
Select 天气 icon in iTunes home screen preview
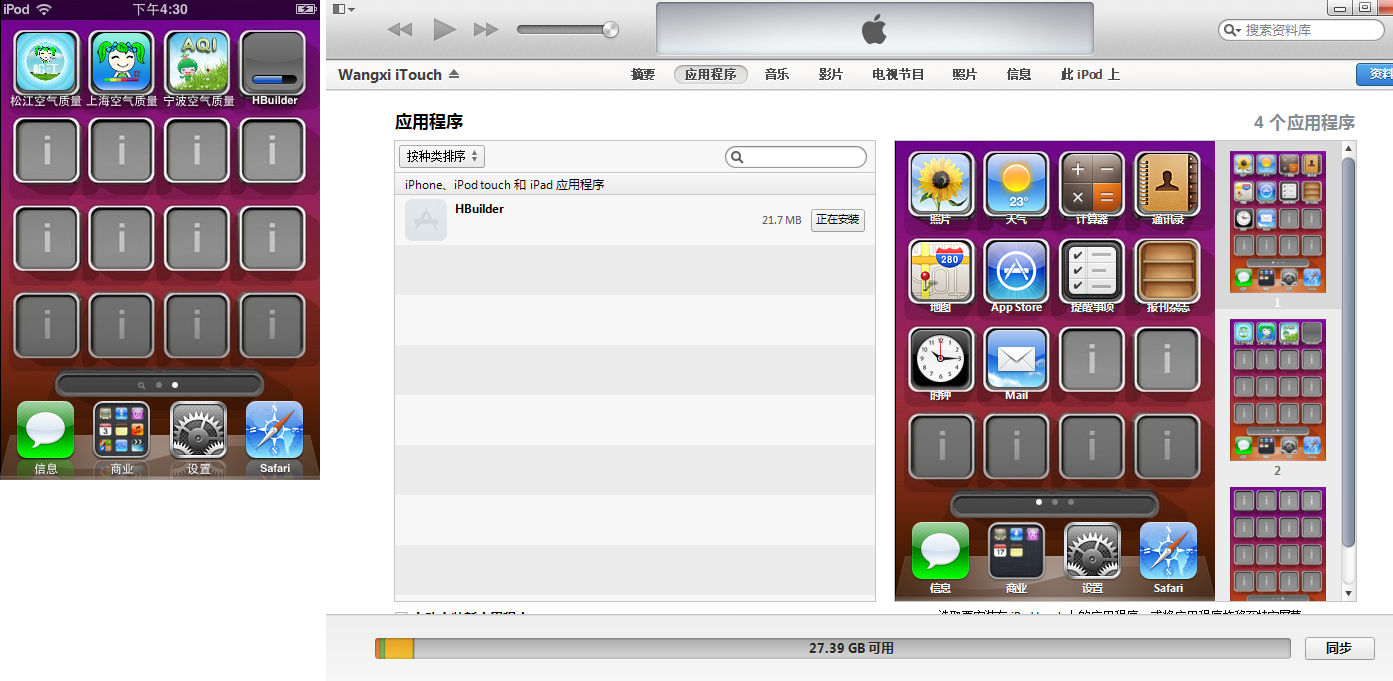click(1016, 184)
